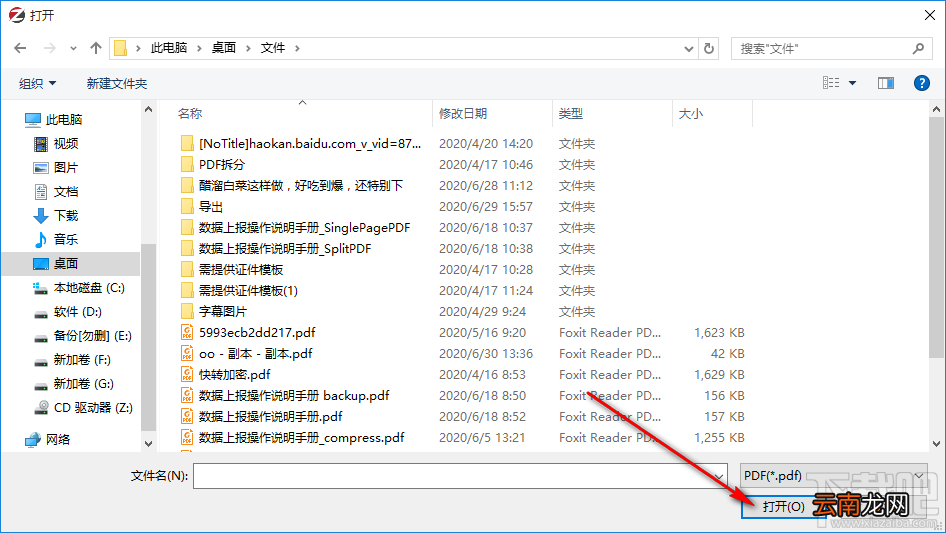
Task: Close the 打开 dialog window
Action: pos(930,15)
